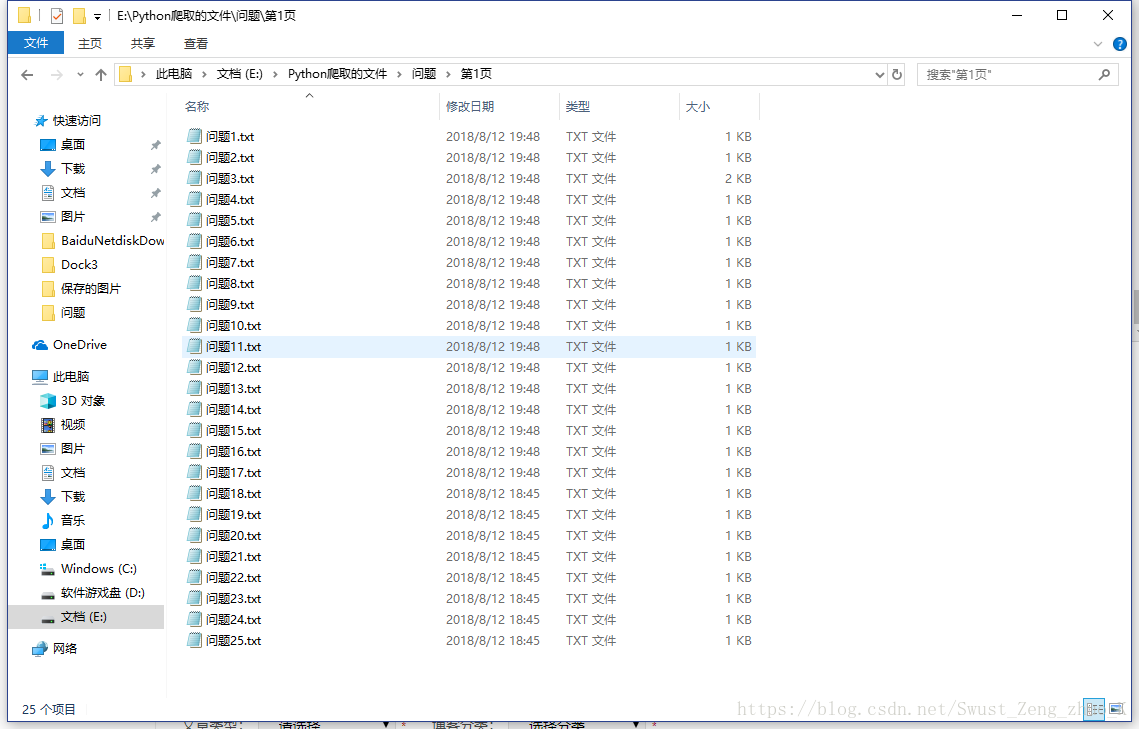This screenshot has width=1139, height=729.
Task: Open 视频 in navigation pane
Action: pyautogui.click(x=73, y=425)
